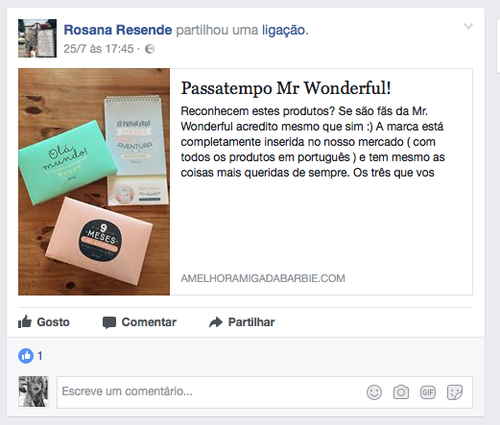Image resolution: width=500 pixels, height=425 pixels.
Task: Click the Comentar speech bubble icon
Action: (x=109, y=322)
